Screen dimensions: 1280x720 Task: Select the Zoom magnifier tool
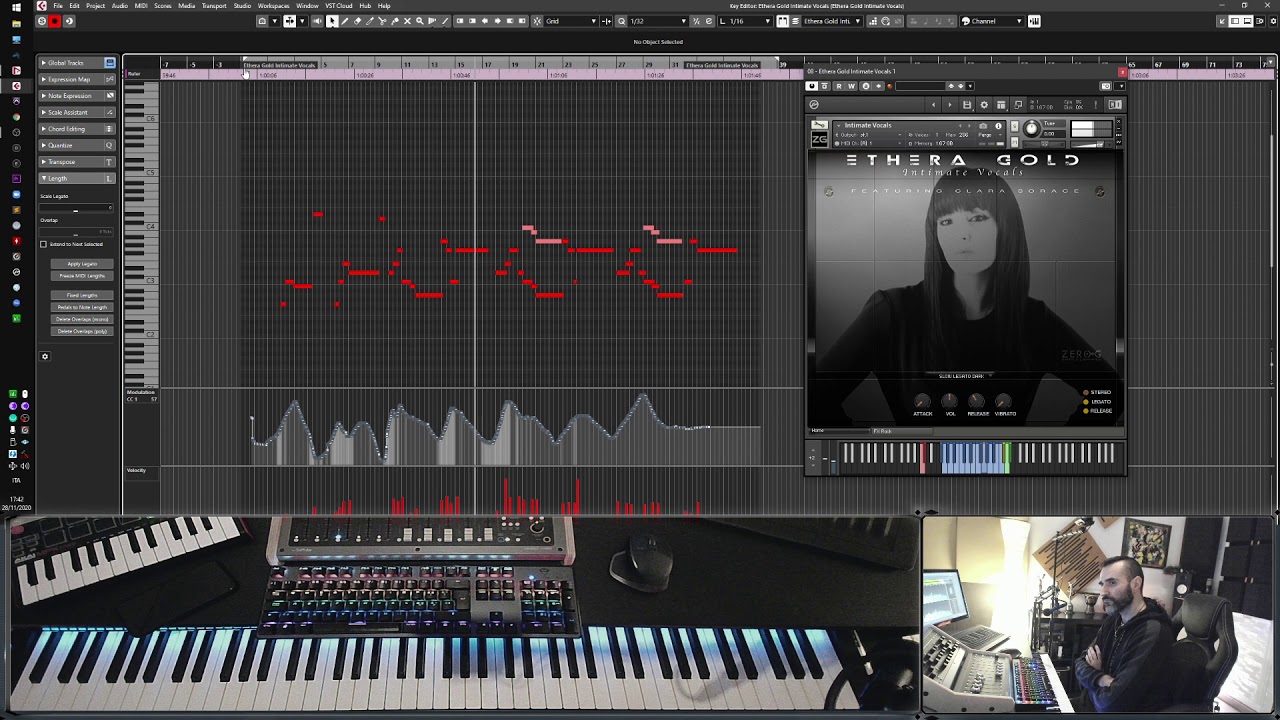419,21
